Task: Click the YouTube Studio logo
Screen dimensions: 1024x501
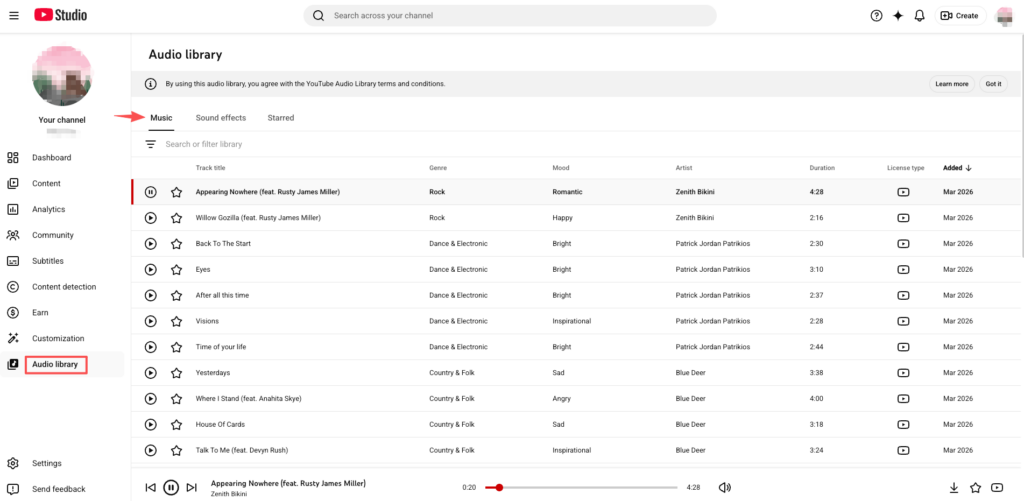Action: 61,15
